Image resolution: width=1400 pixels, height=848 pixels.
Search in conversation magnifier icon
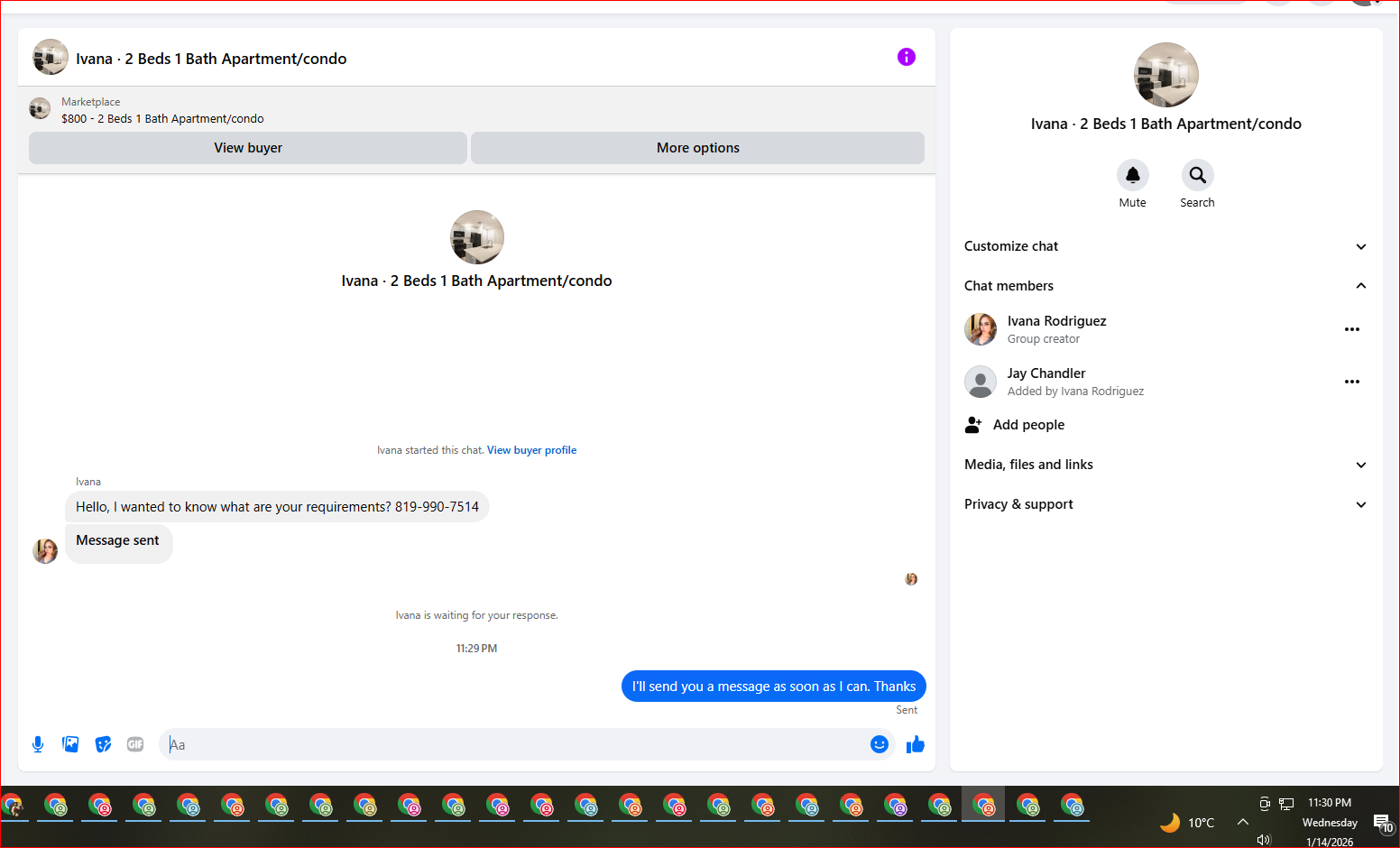tap(1198, 175)
